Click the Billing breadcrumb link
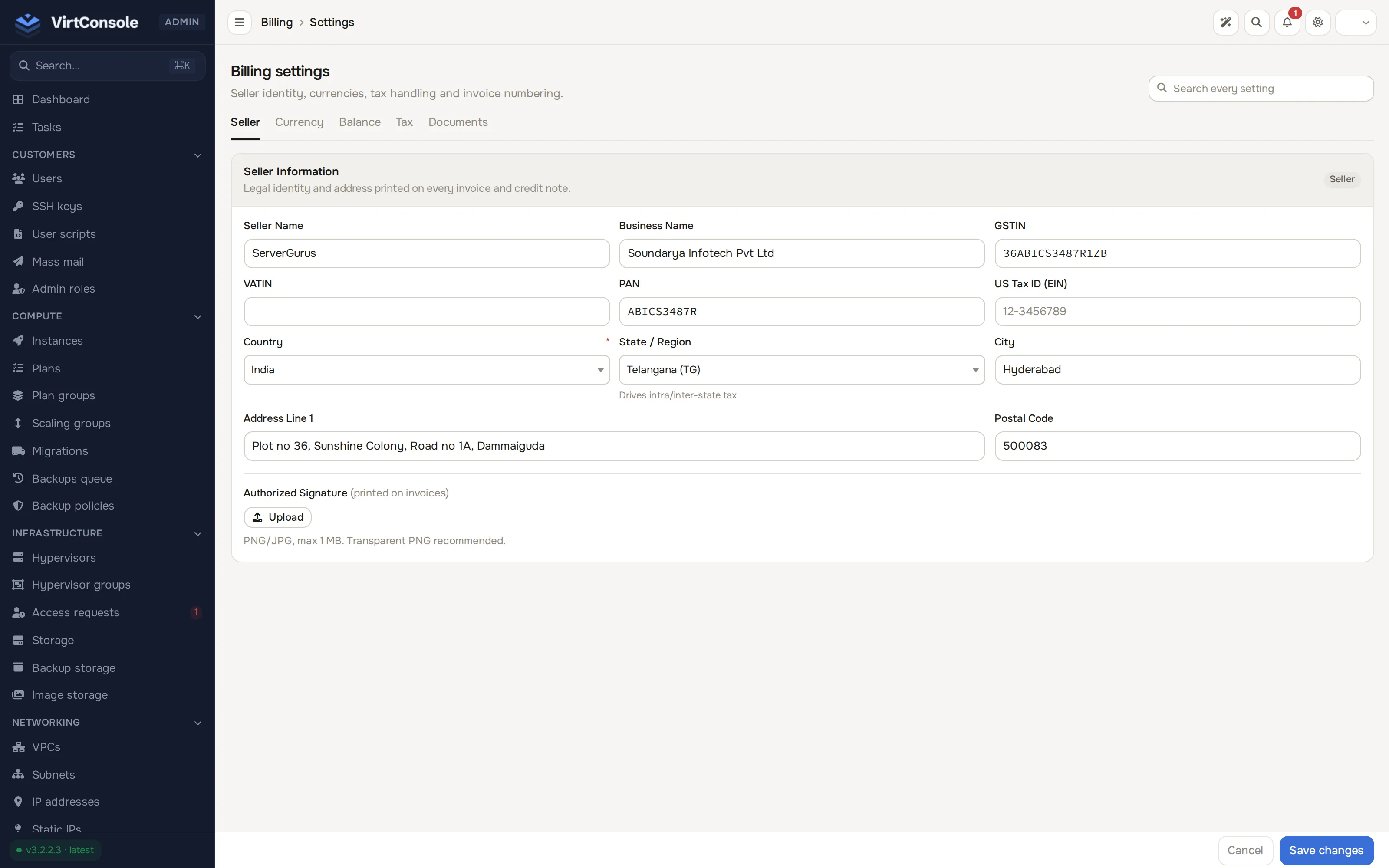This screenshot has width=1389, height=868. 276,23
